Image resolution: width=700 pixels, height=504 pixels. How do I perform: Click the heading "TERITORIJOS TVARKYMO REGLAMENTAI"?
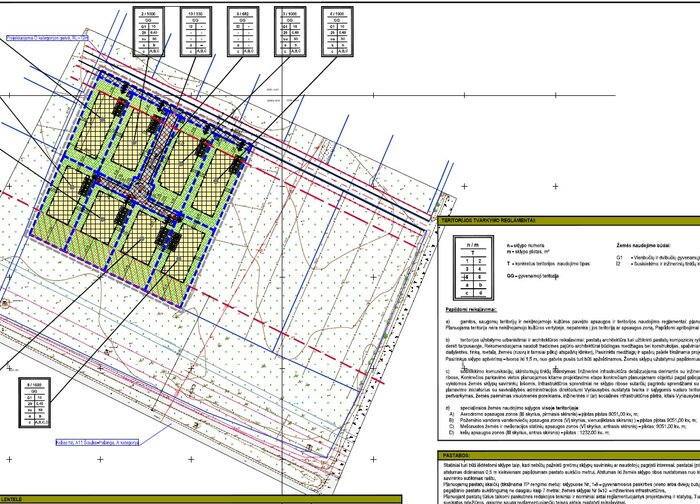(489, 221)
